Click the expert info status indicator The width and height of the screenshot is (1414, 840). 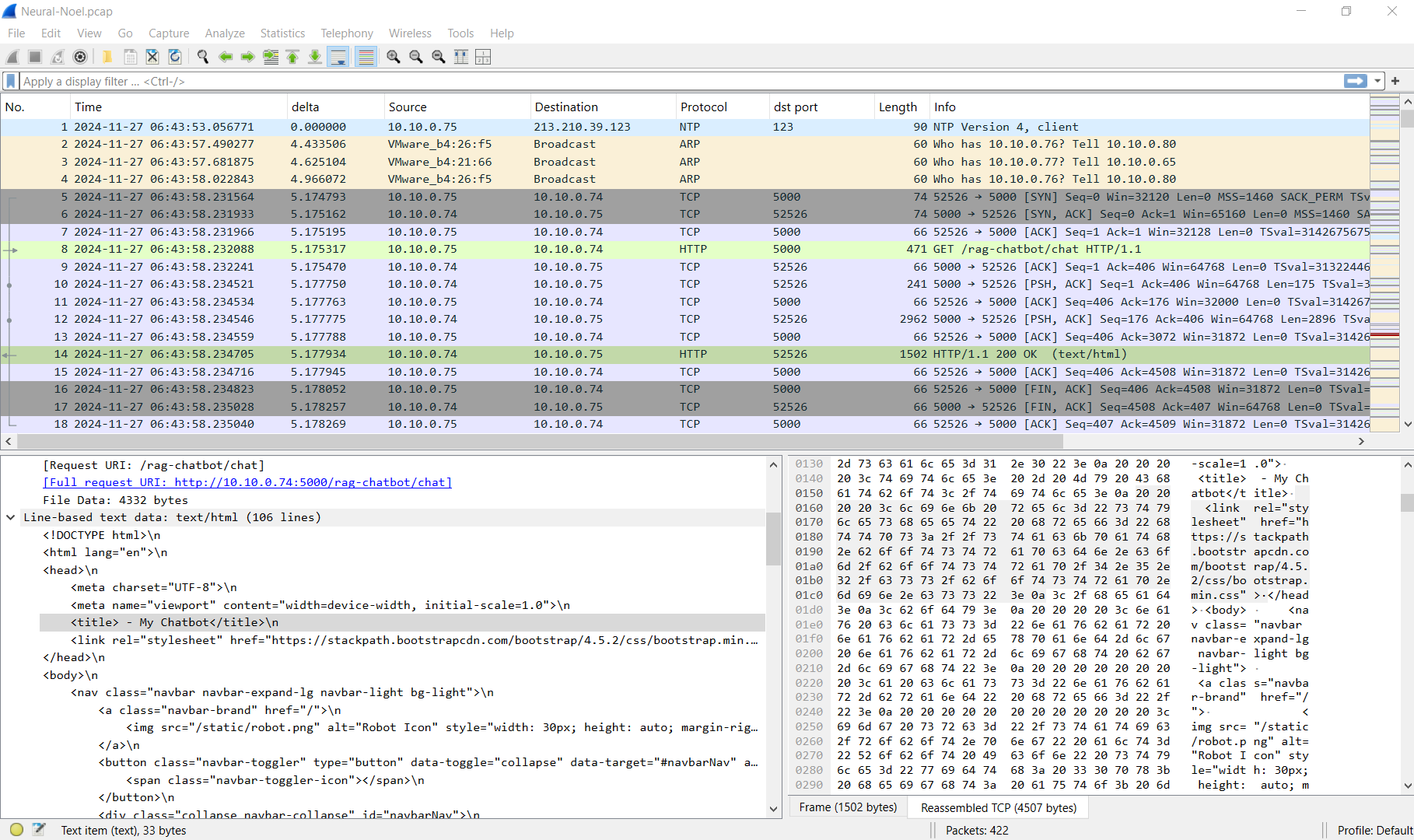coord(16,830)
